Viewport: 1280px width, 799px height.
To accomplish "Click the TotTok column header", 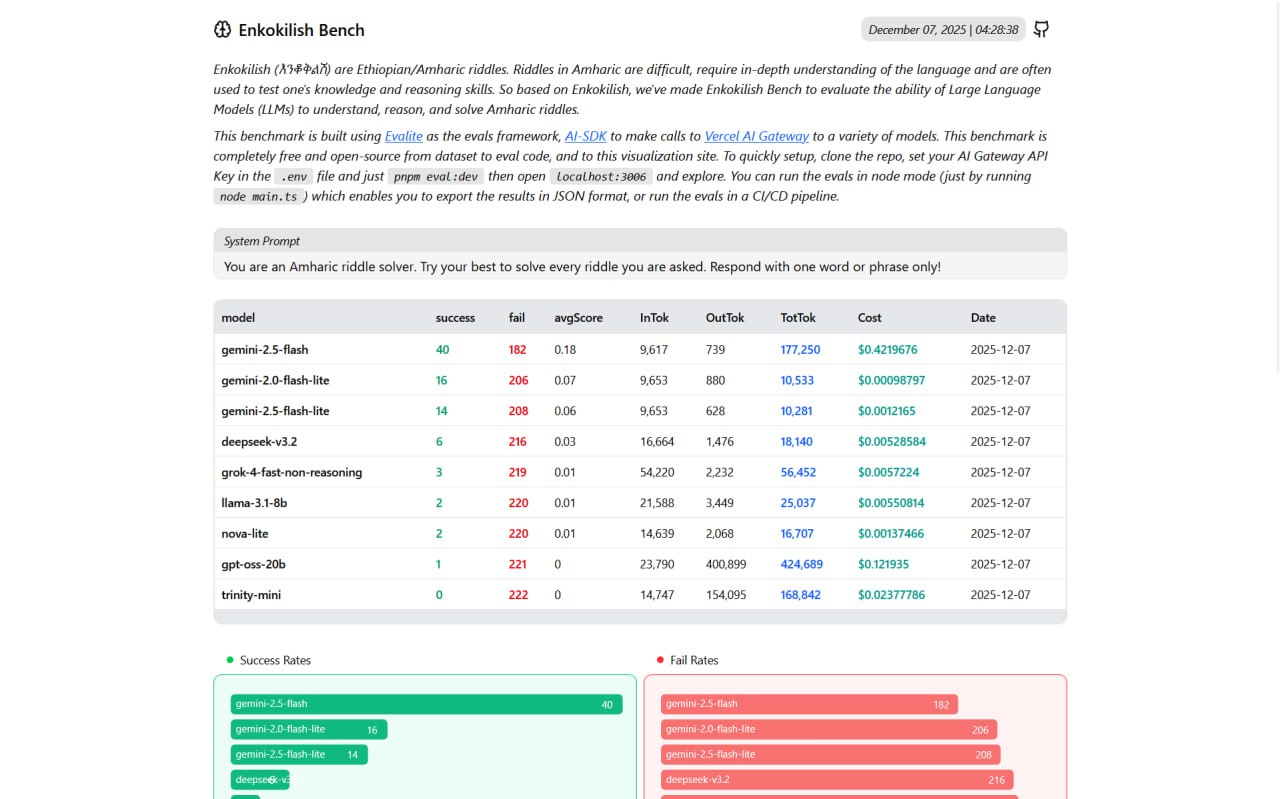I will pos(798,318).
